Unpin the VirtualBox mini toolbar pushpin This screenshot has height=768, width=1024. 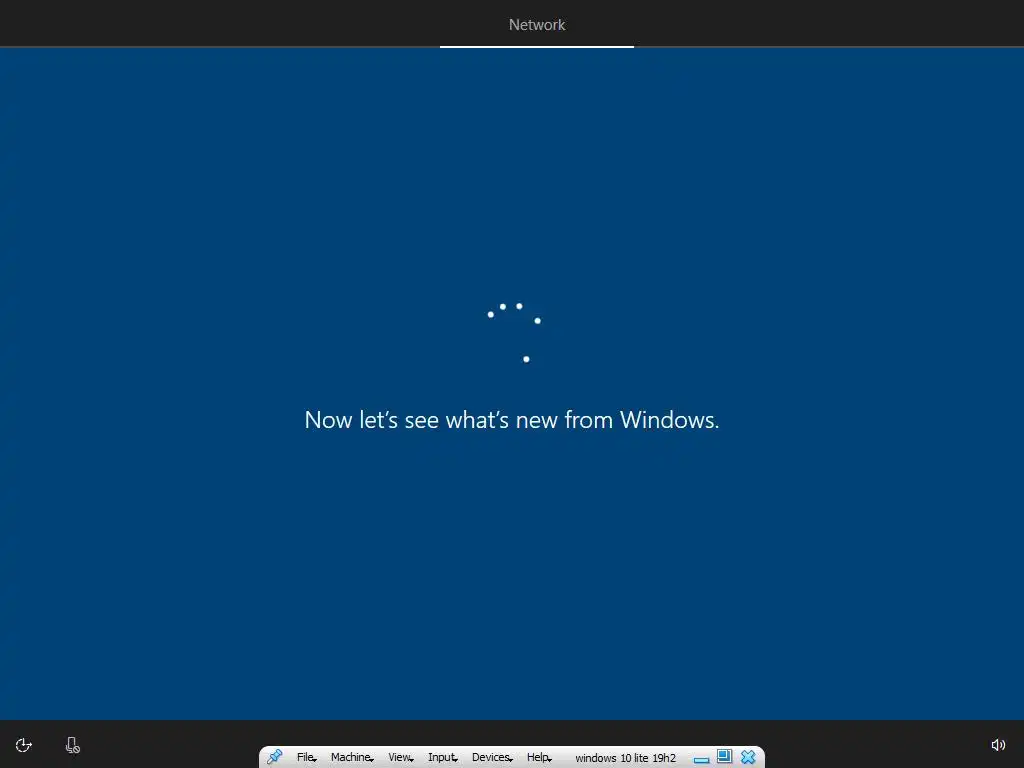(x=274, y=757)
